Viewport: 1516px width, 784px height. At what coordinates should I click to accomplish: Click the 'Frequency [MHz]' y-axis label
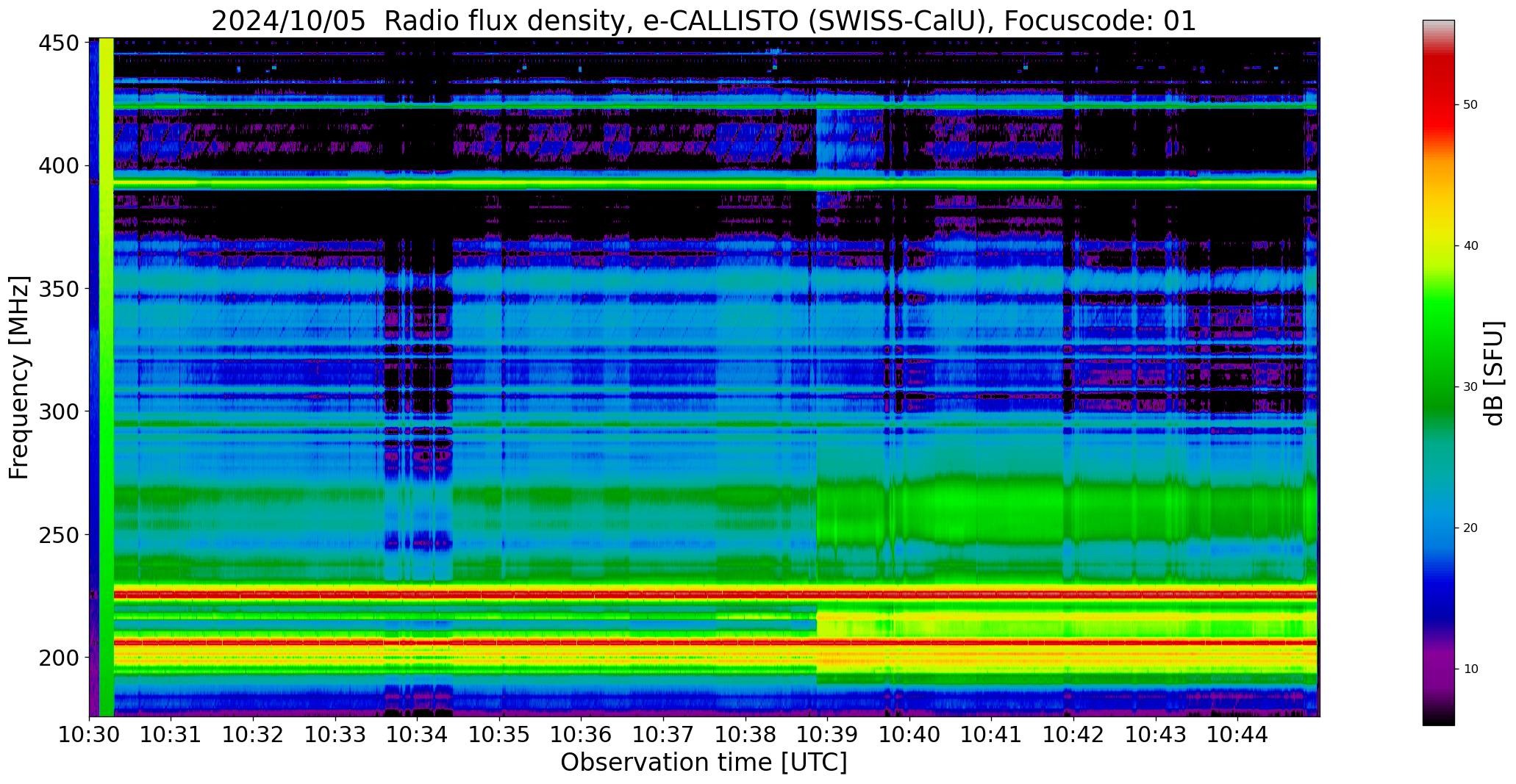point(19,378)
